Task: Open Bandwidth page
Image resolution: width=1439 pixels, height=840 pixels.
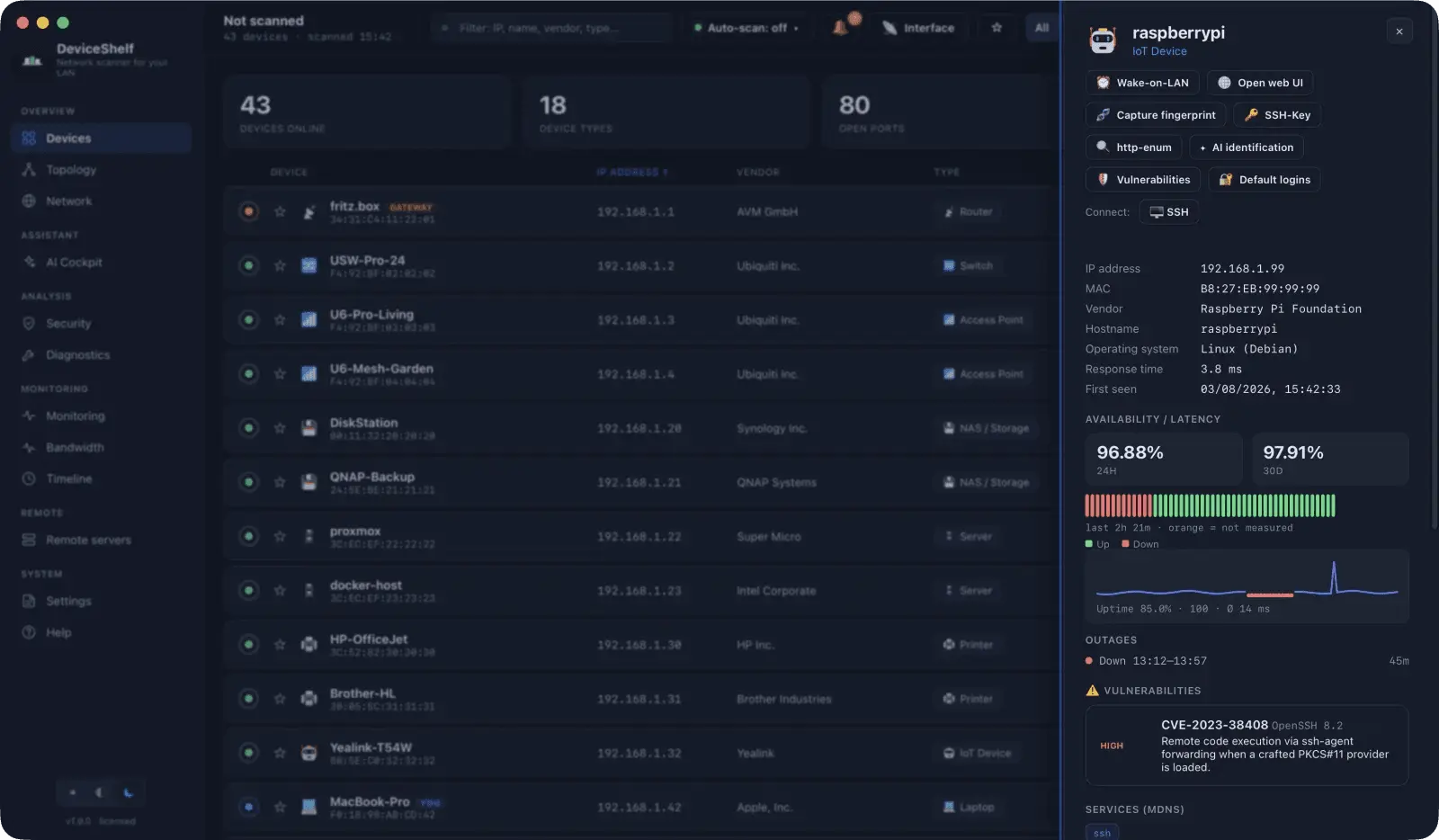Action: 101,448
